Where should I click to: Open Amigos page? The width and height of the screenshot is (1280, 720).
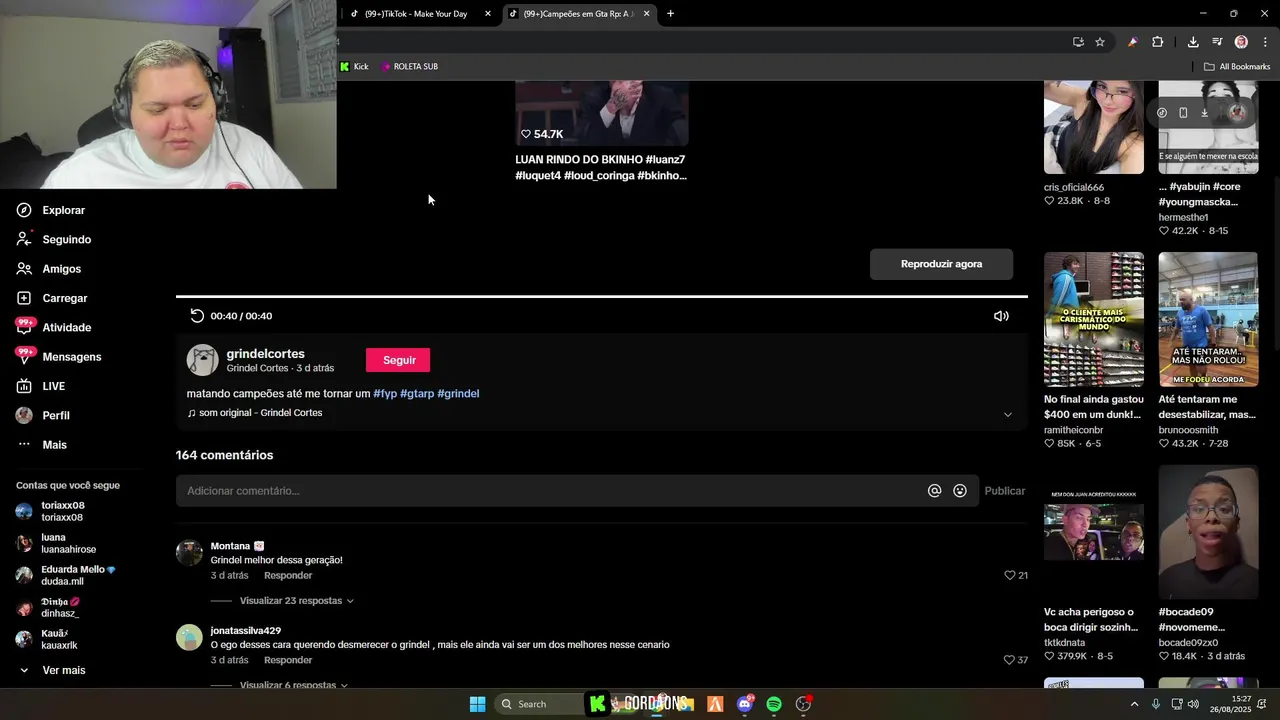click(48, 269)
